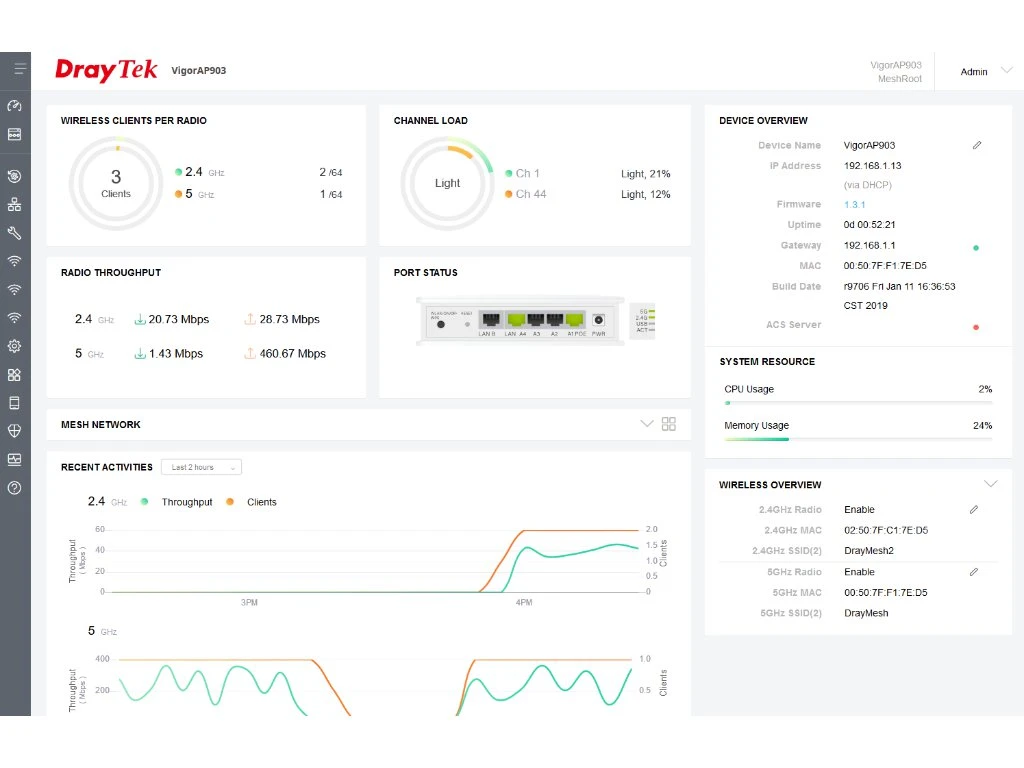
Task: Open the Admin user menu
Action: coord(984,71)
